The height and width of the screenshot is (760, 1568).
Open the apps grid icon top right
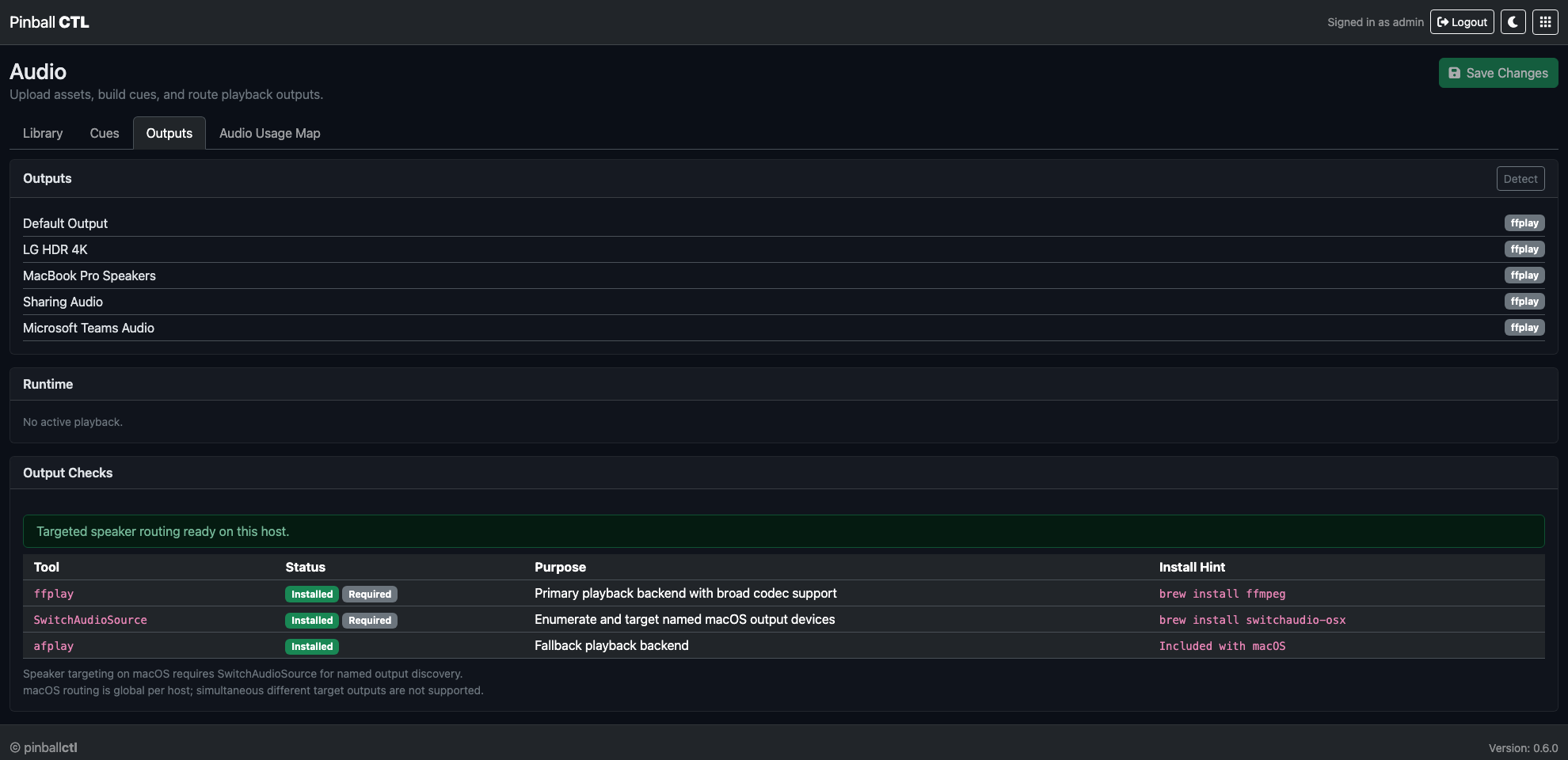[x=1544, y=21]
